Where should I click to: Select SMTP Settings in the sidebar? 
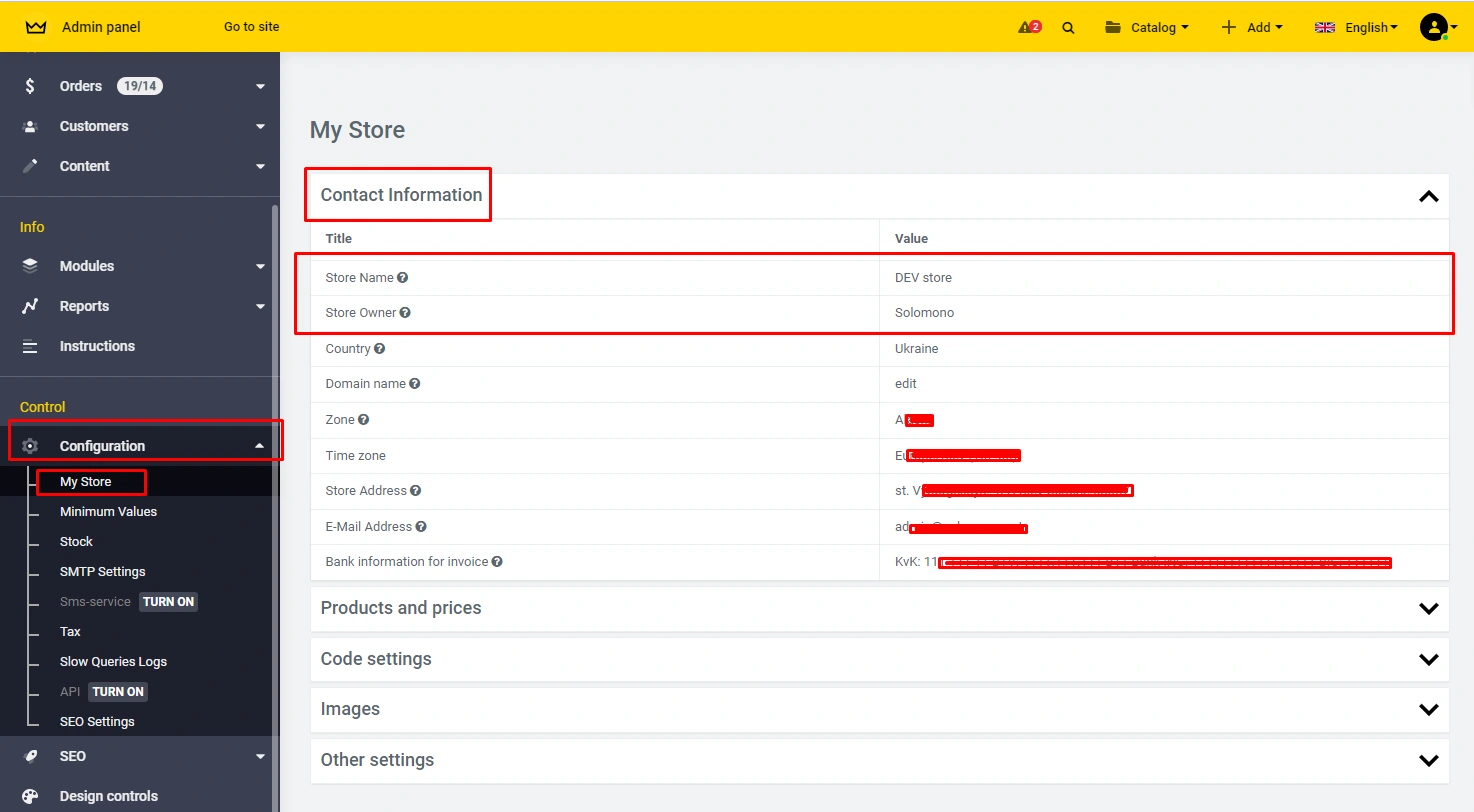102,572
